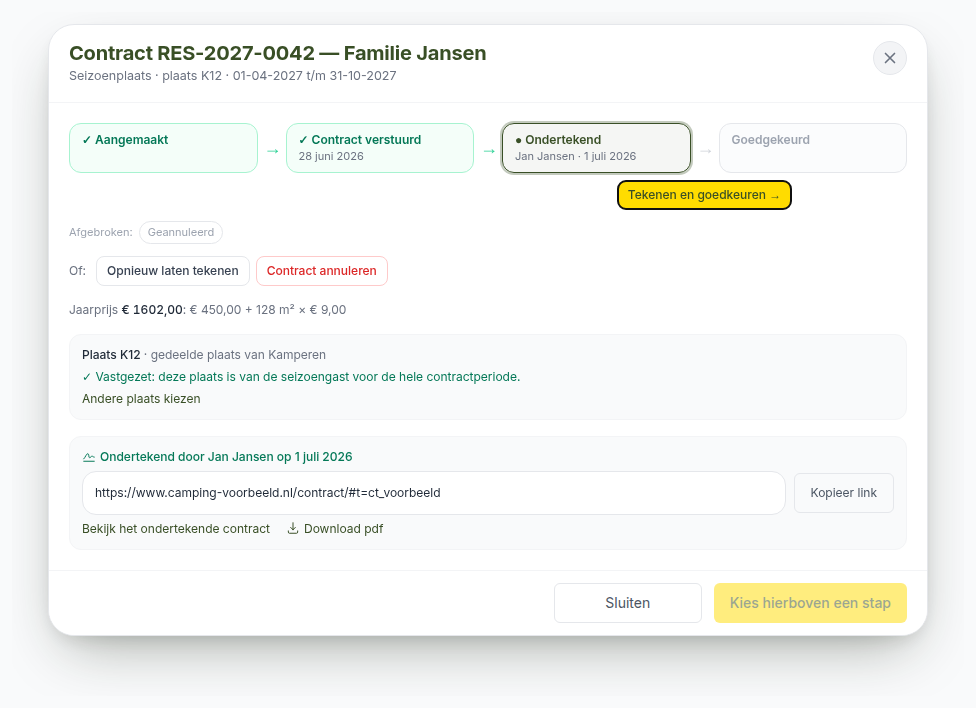
Task: Select the Contract verstuurd step
Action: (x=380, y=148)
